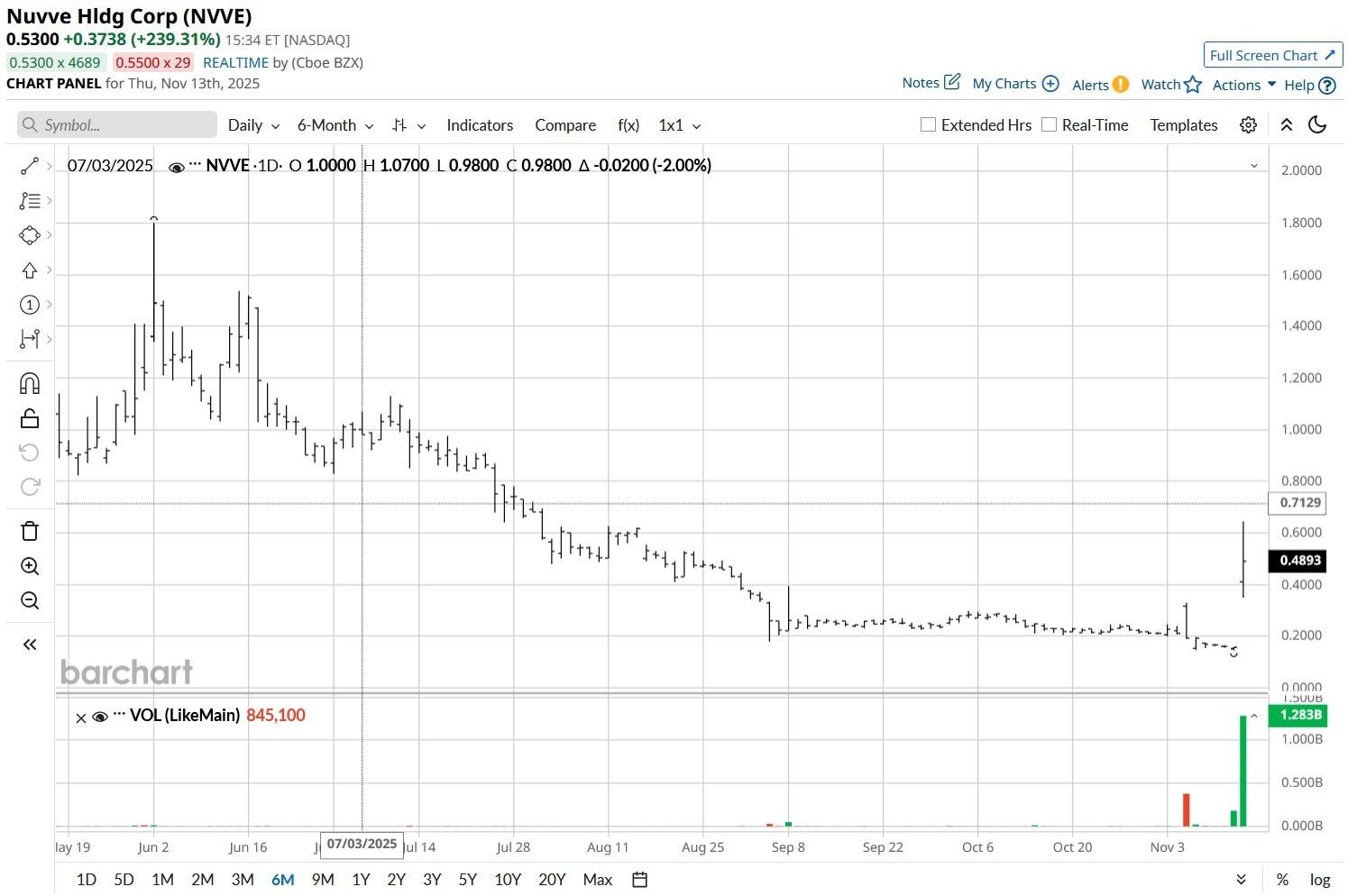1348x896 pixels.
Task: Collapse the drawing tools sidebar
Action: click(x=29, y=645)
